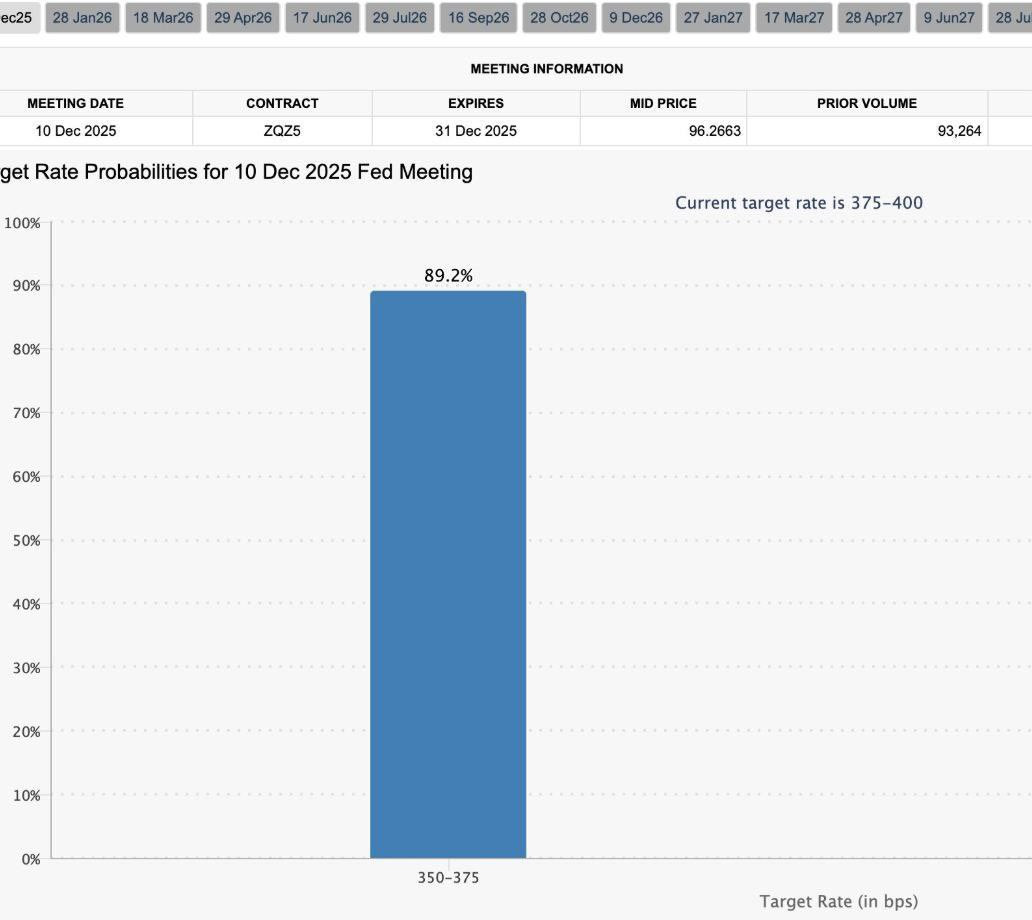Viewport: 1032px width, 920px height.
Task: Click the 350-375 x-axis label
Action: click(448, 877)
